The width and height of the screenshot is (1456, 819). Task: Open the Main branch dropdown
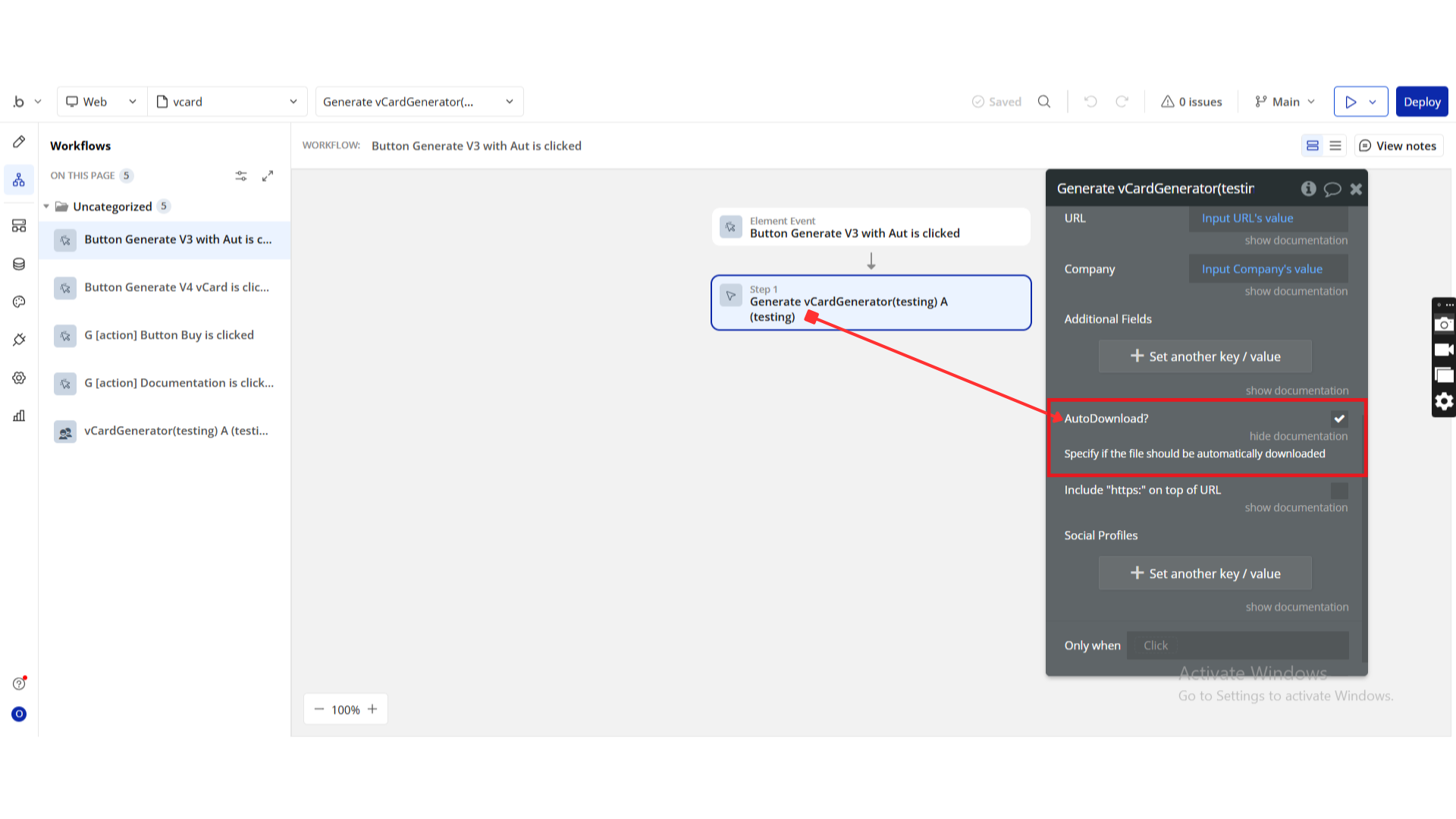coord(1285,102)
